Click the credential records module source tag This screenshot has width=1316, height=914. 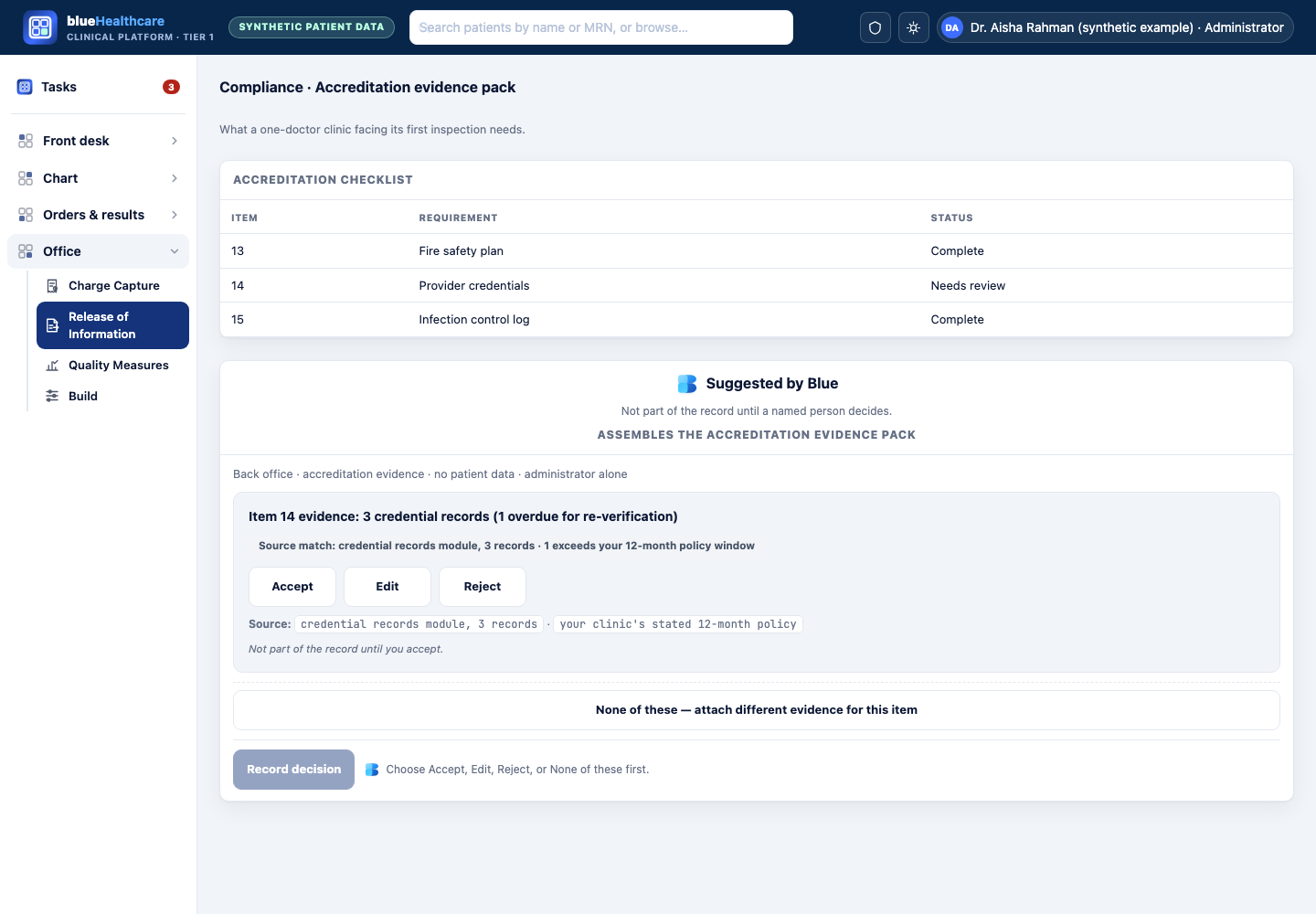click(x=419, y=624)
